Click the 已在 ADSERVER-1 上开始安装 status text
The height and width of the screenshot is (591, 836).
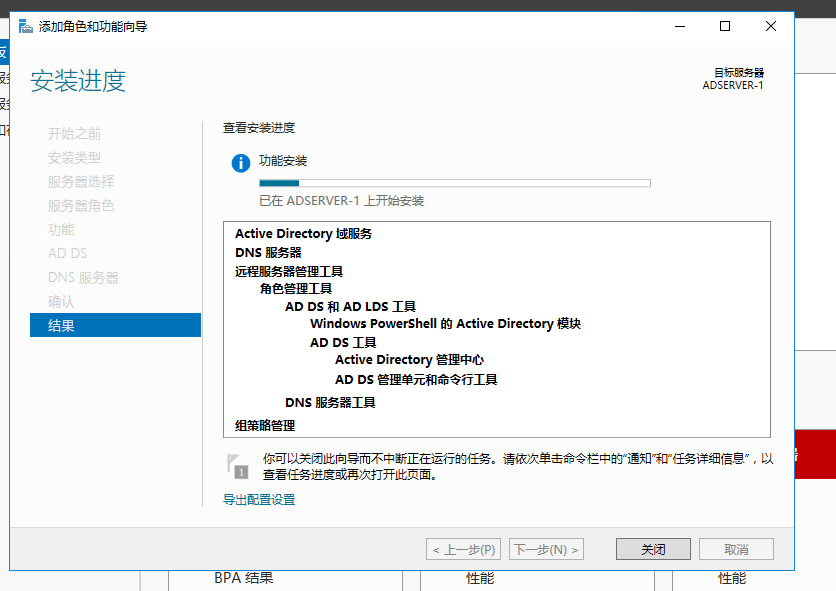342,201
